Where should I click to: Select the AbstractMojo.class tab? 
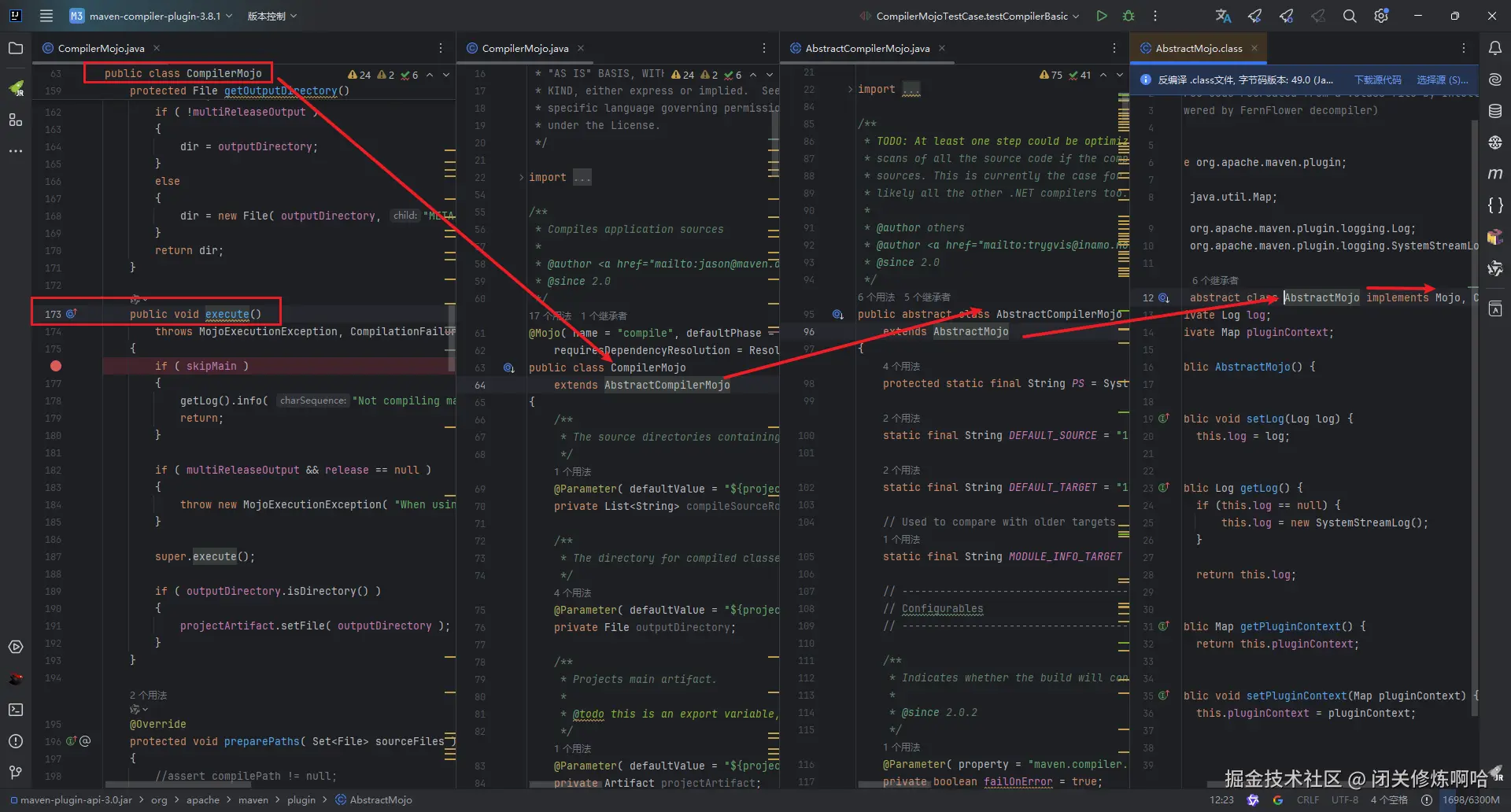click(1199, 48)
